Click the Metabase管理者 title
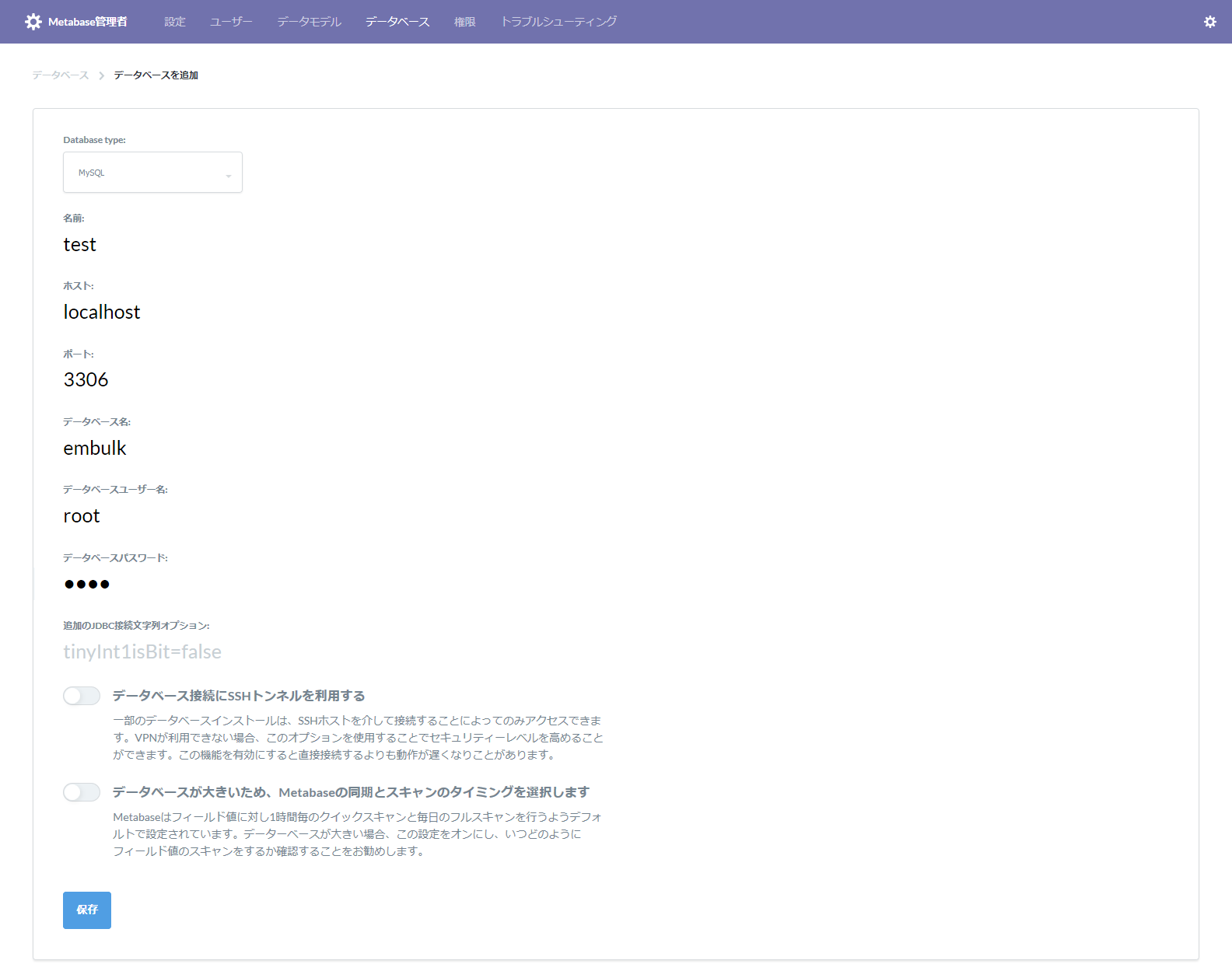This screenshot has width=1232, height=971. tap(88, 22)
